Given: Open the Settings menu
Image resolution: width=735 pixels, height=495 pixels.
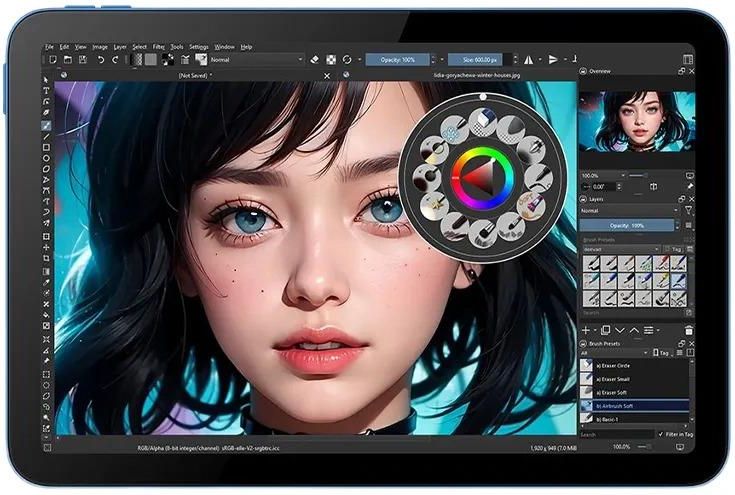Looking at the screenshot, I should (x=199, y=46).
